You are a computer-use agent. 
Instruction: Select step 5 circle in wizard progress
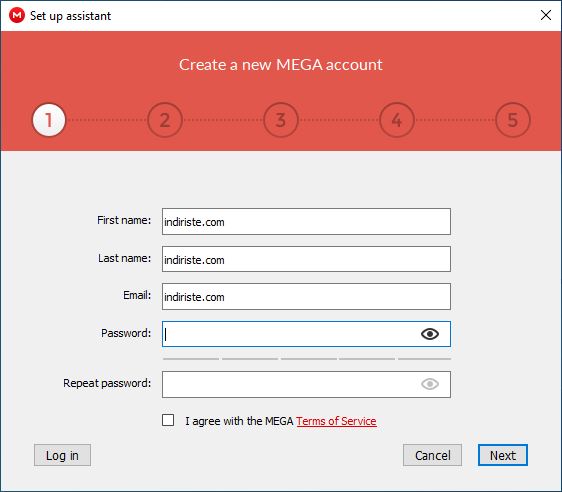tap(513, 120)
